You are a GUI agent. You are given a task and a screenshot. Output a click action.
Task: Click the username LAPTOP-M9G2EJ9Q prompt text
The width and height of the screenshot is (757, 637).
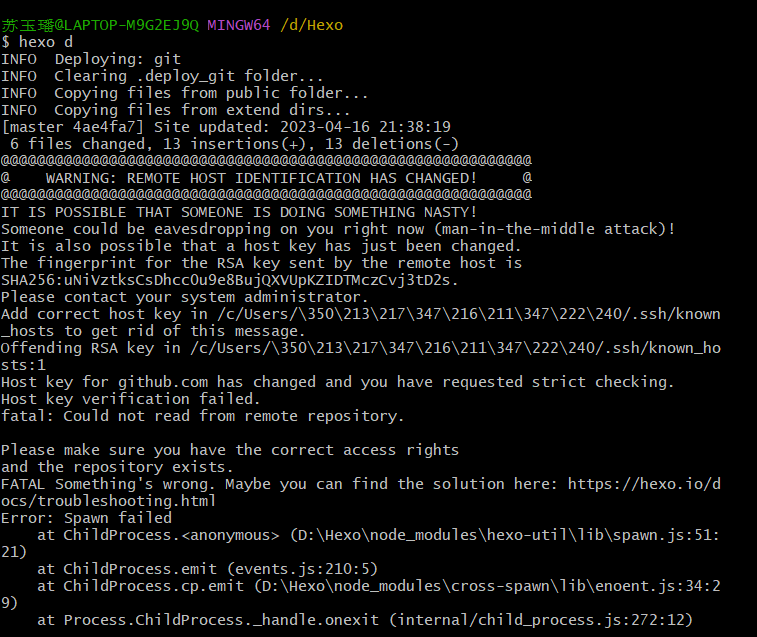pos(100,25)
